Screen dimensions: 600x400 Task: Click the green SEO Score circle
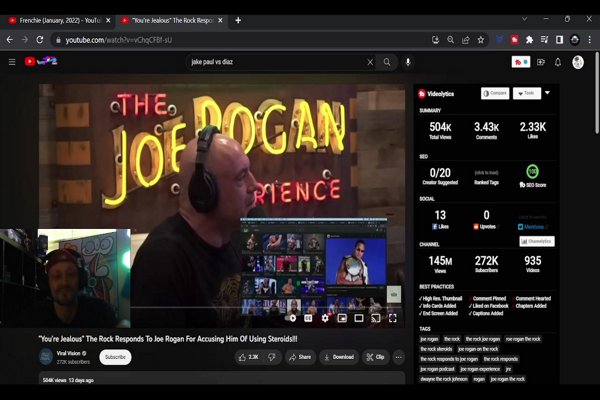532,171
